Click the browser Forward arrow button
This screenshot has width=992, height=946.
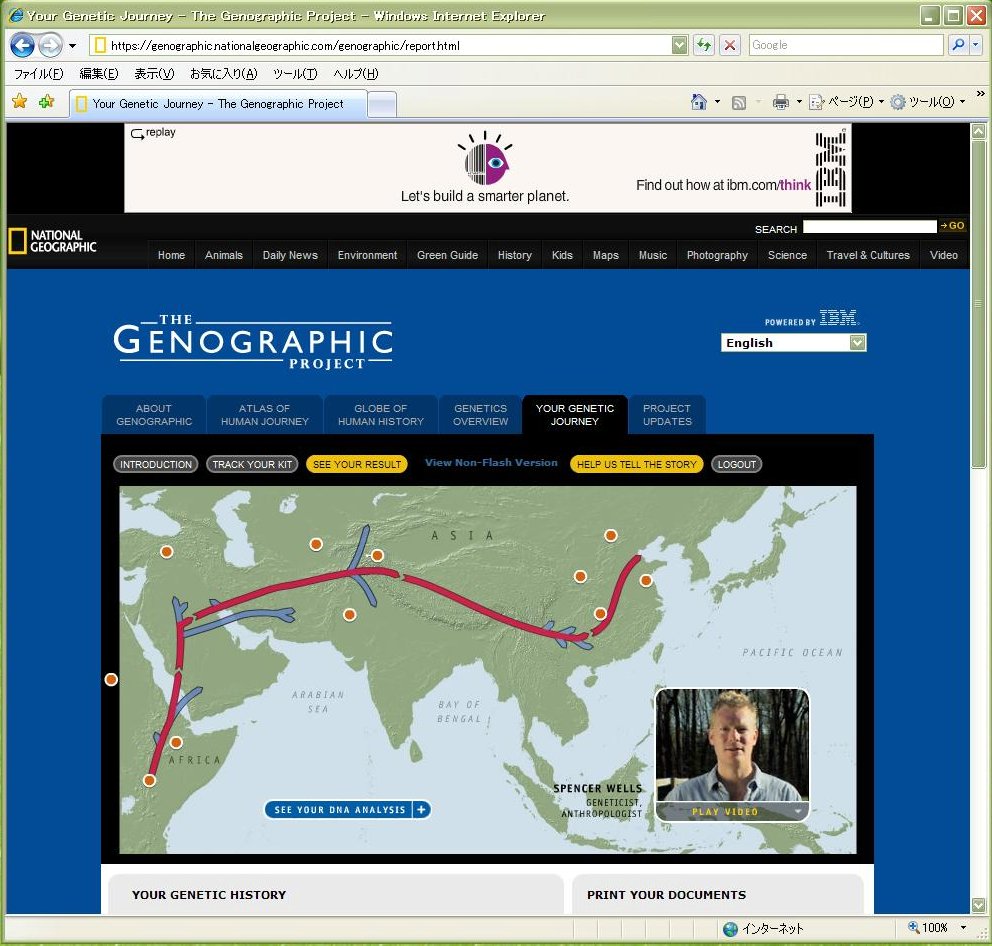50,46
